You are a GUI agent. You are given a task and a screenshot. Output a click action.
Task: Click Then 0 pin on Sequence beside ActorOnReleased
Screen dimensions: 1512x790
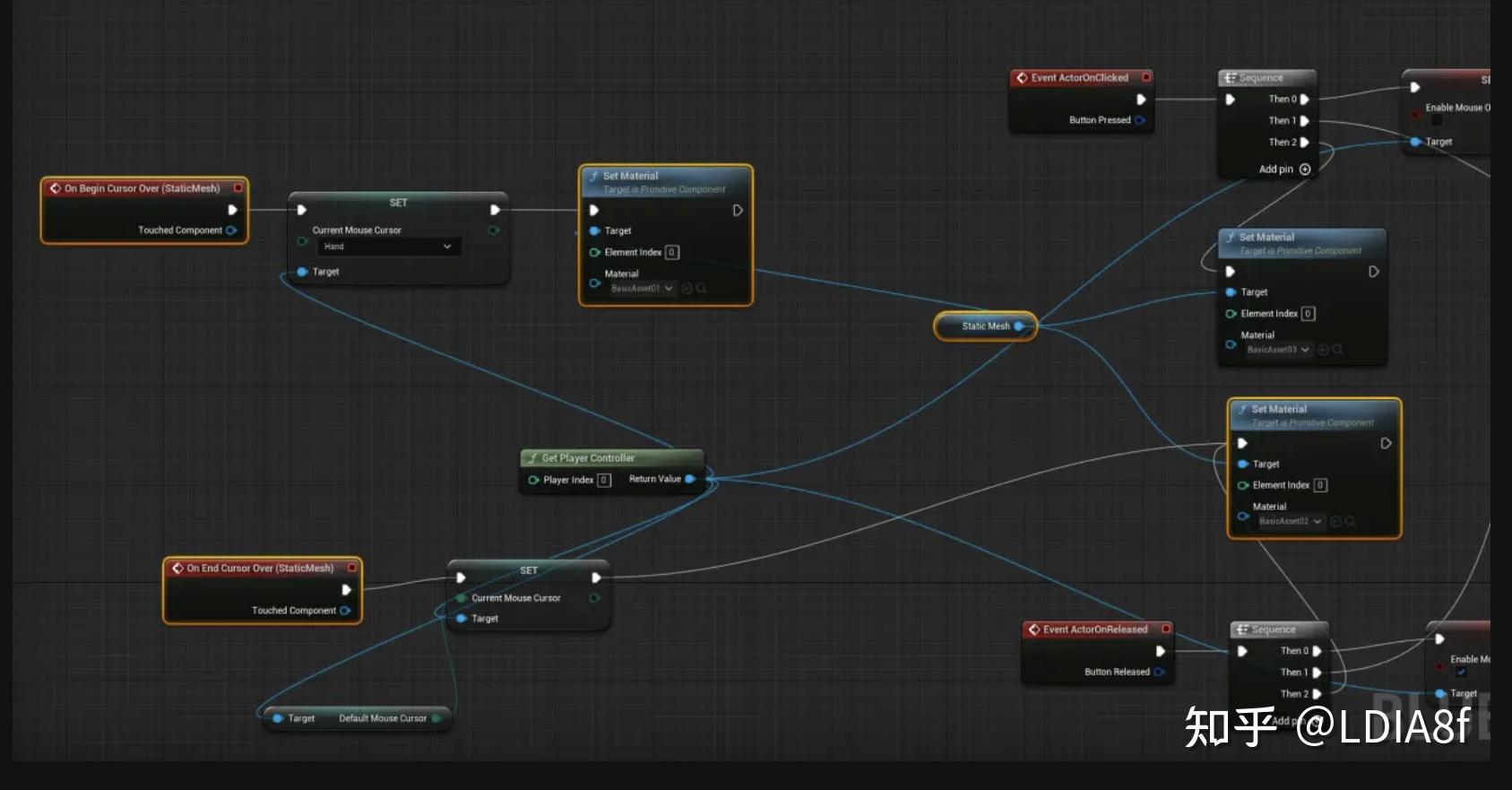(1318, 651)
